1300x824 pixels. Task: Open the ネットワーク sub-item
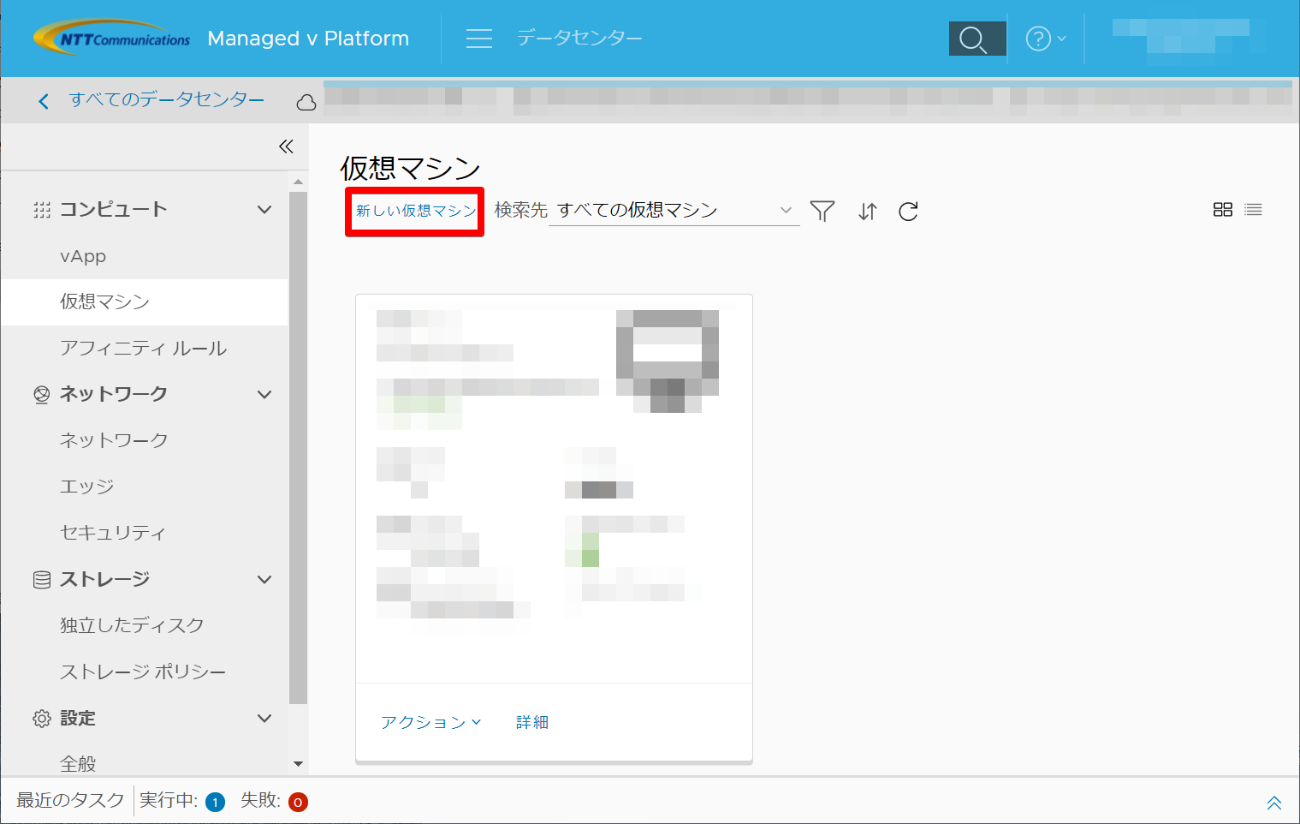coord(114,440)
